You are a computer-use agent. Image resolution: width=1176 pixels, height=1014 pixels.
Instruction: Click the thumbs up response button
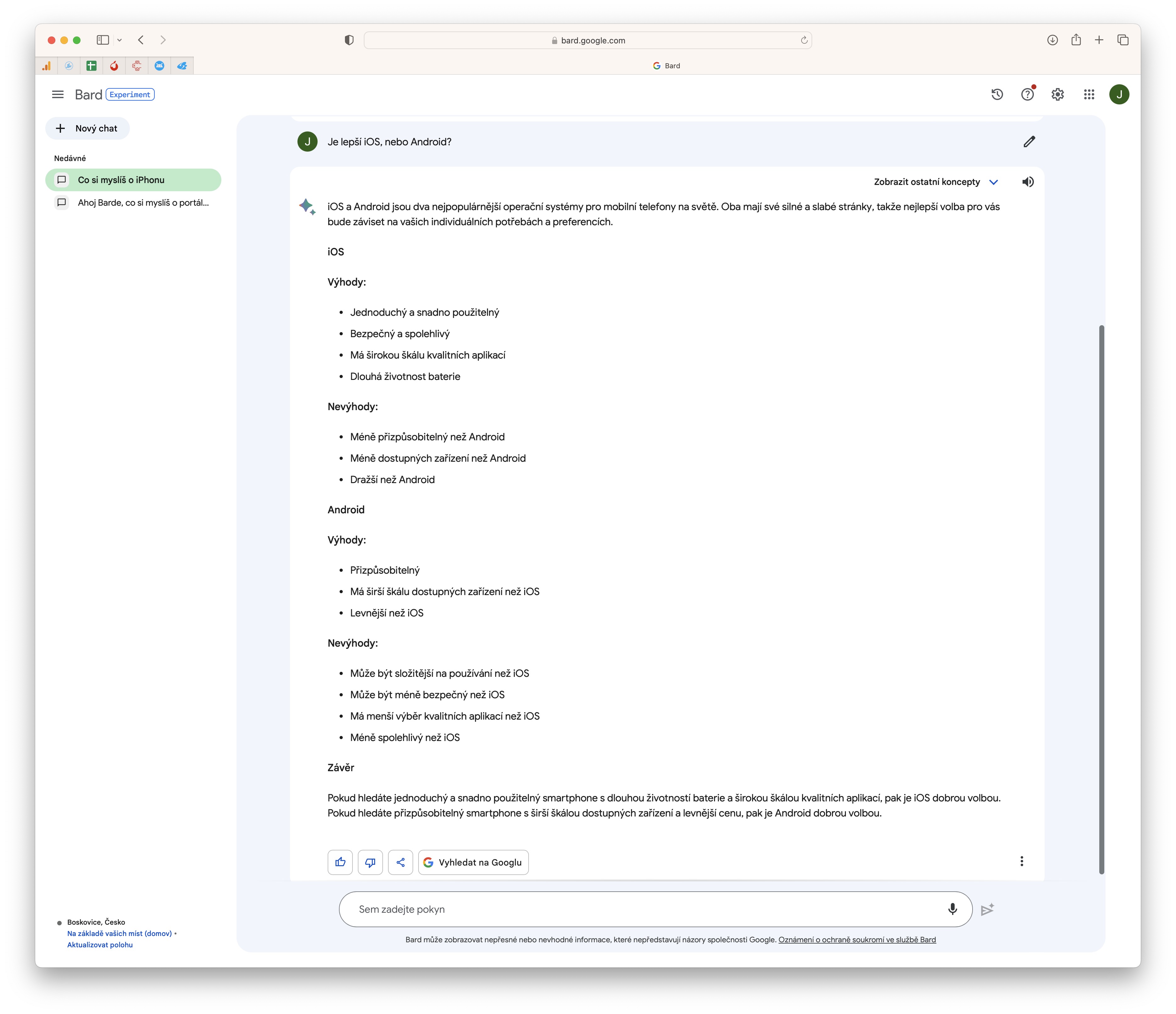[340, 862]
